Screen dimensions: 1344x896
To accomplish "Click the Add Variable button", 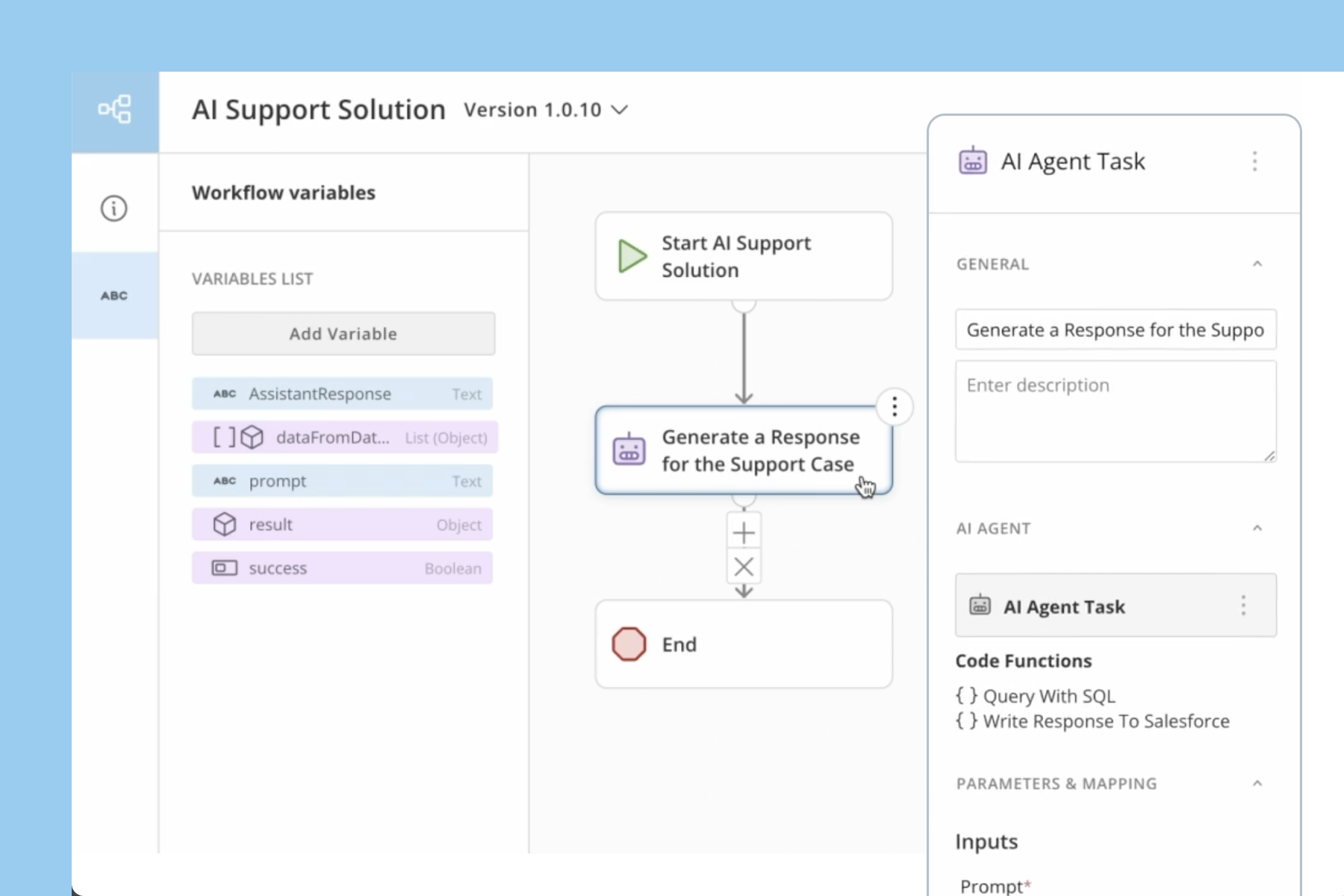I will tap(343, 334).
